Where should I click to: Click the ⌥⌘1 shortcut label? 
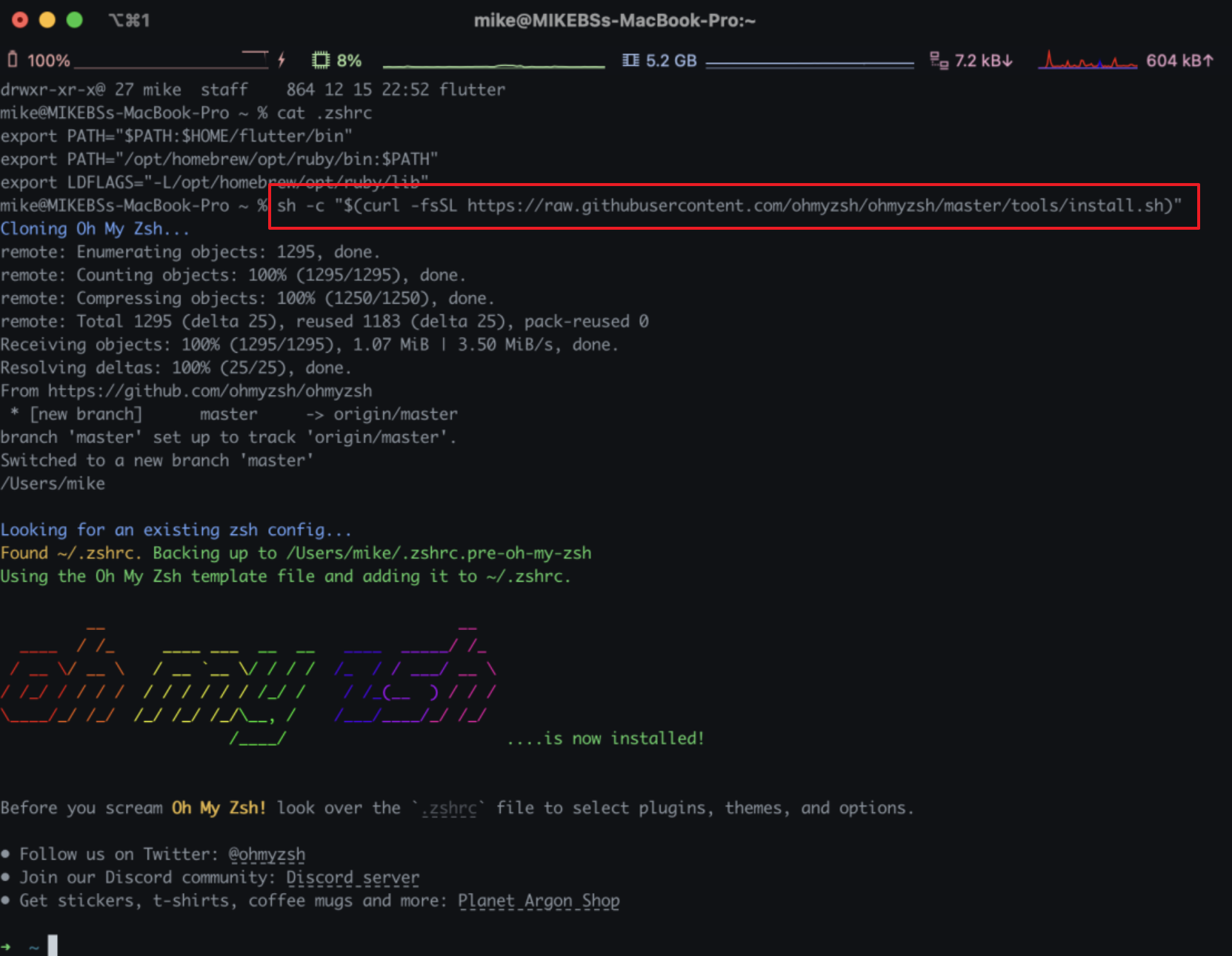pyautogui.click(x=129, y=20)
